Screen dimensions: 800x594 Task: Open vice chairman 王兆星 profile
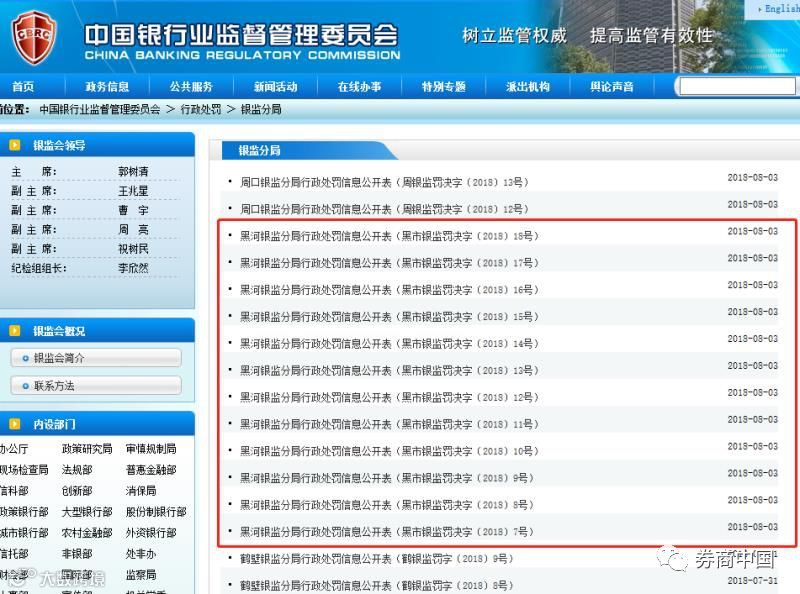pyautogui.click(x=133, y=191)
